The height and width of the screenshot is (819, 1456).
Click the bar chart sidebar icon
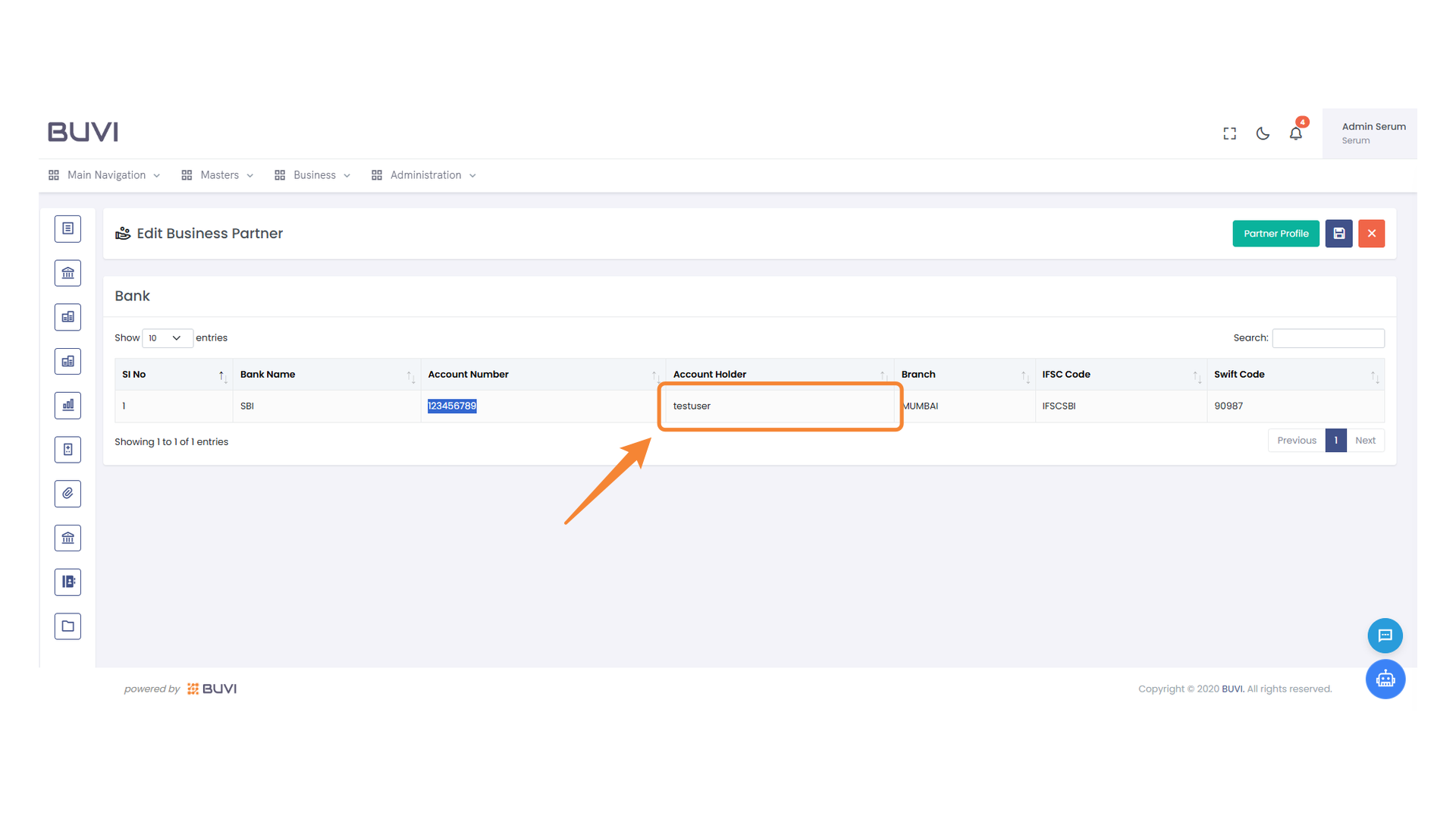click(x=67, y=405)
